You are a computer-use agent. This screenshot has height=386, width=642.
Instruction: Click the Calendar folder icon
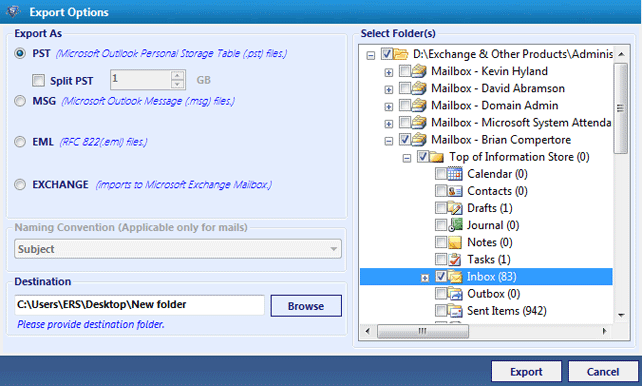click(455, 174)
